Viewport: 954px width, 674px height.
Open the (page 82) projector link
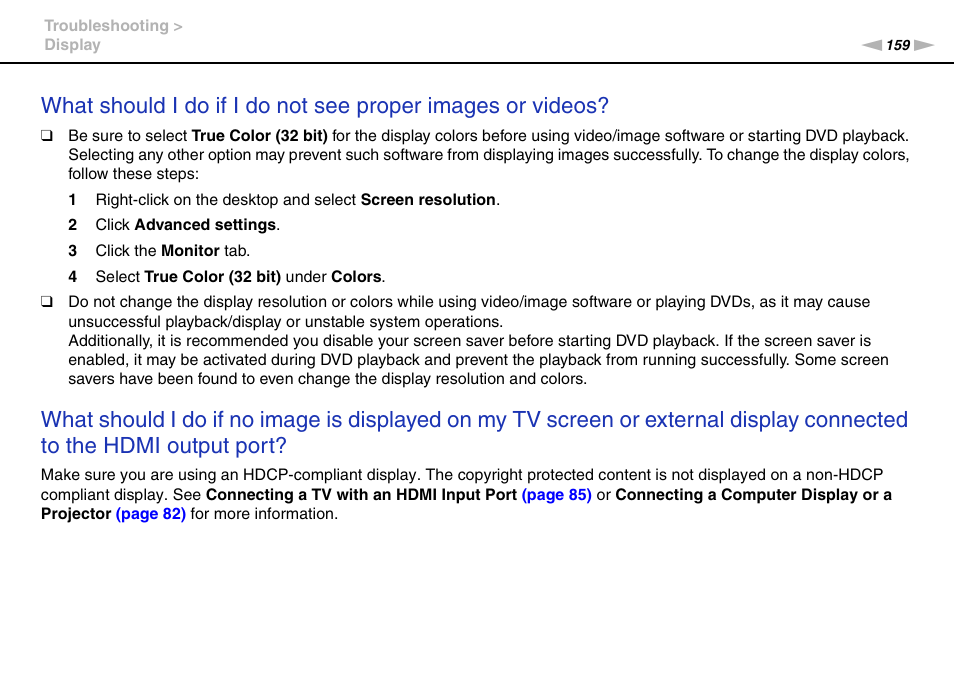150,513
